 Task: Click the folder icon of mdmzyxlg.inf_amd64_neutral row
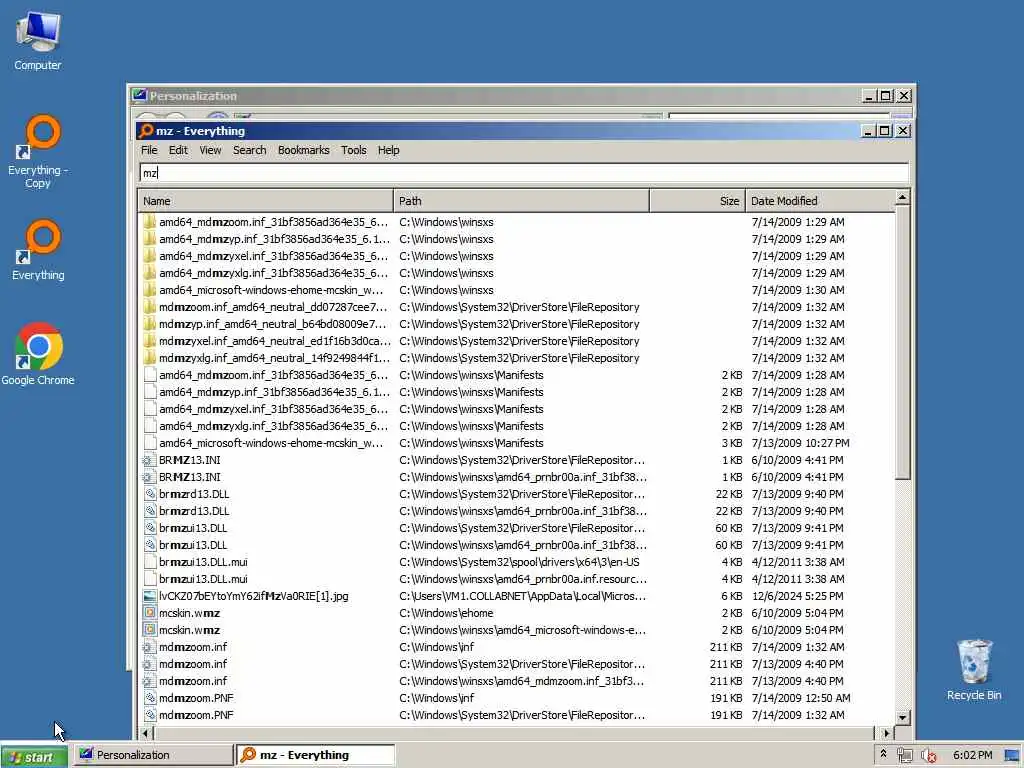point(150,358)
